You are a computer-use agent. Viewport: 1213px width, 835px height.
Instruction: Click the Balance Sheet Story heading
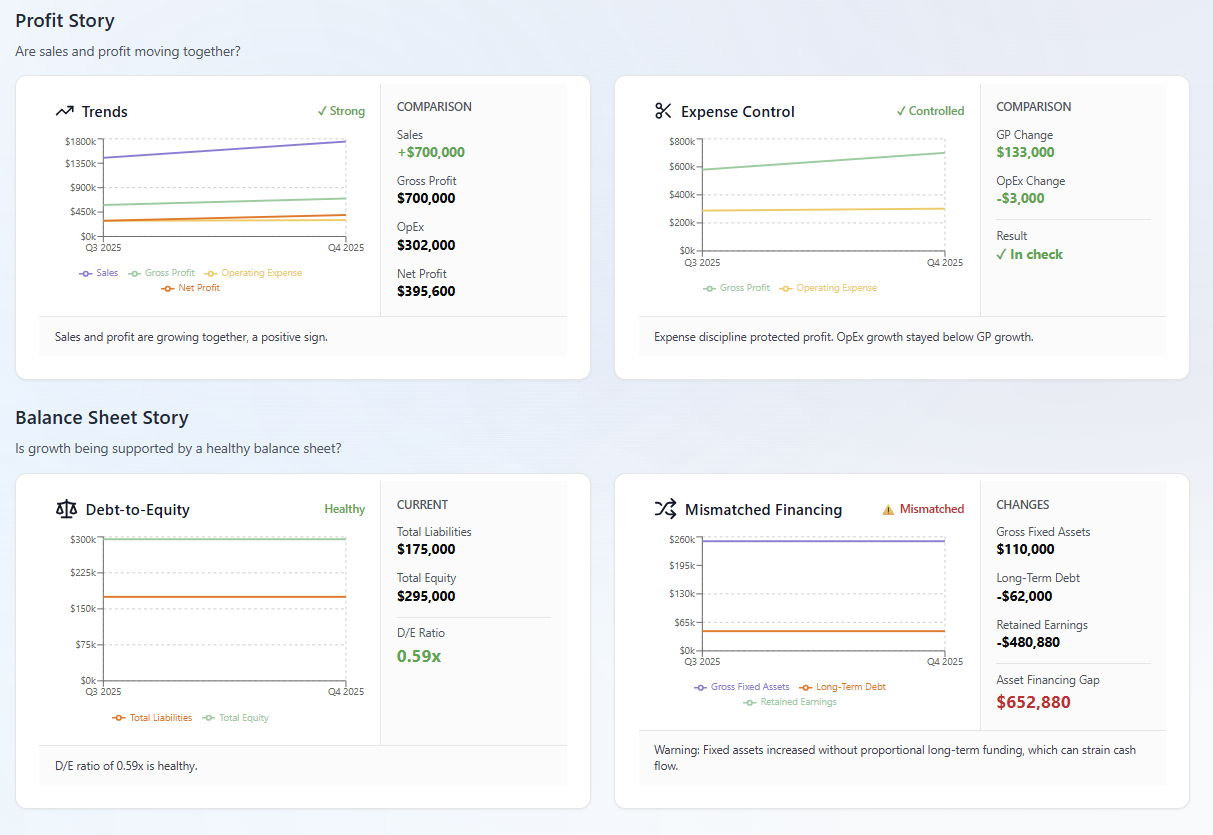[x=102, y=418]
